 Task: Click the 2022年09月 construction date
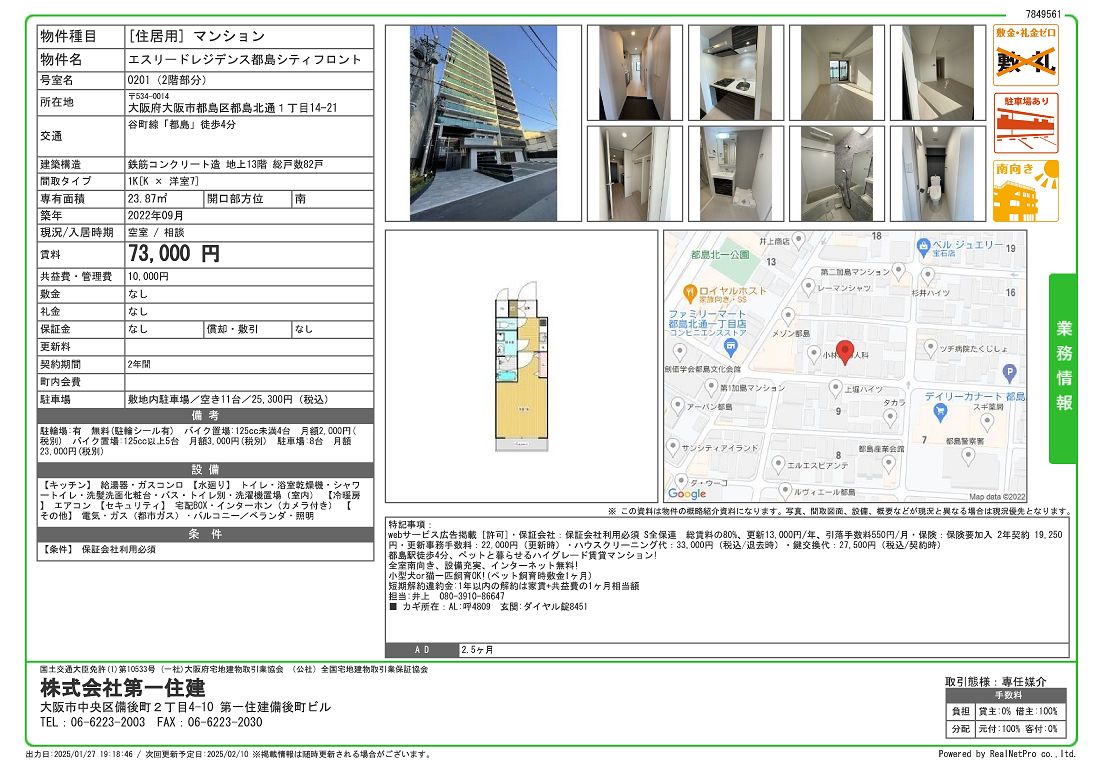(155, 215)
